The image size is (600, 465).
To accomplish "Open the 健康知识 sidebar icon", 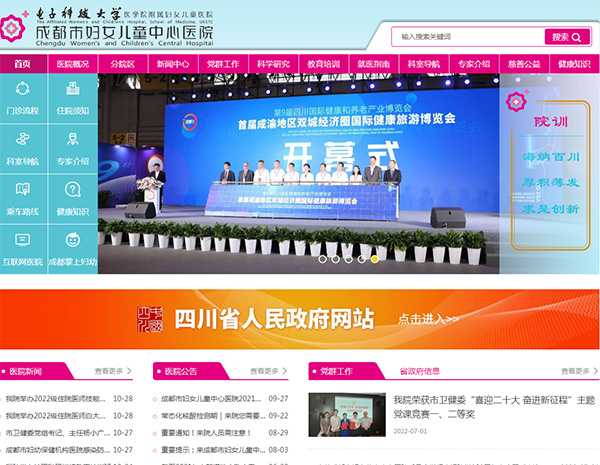I will tap(72, 197).
